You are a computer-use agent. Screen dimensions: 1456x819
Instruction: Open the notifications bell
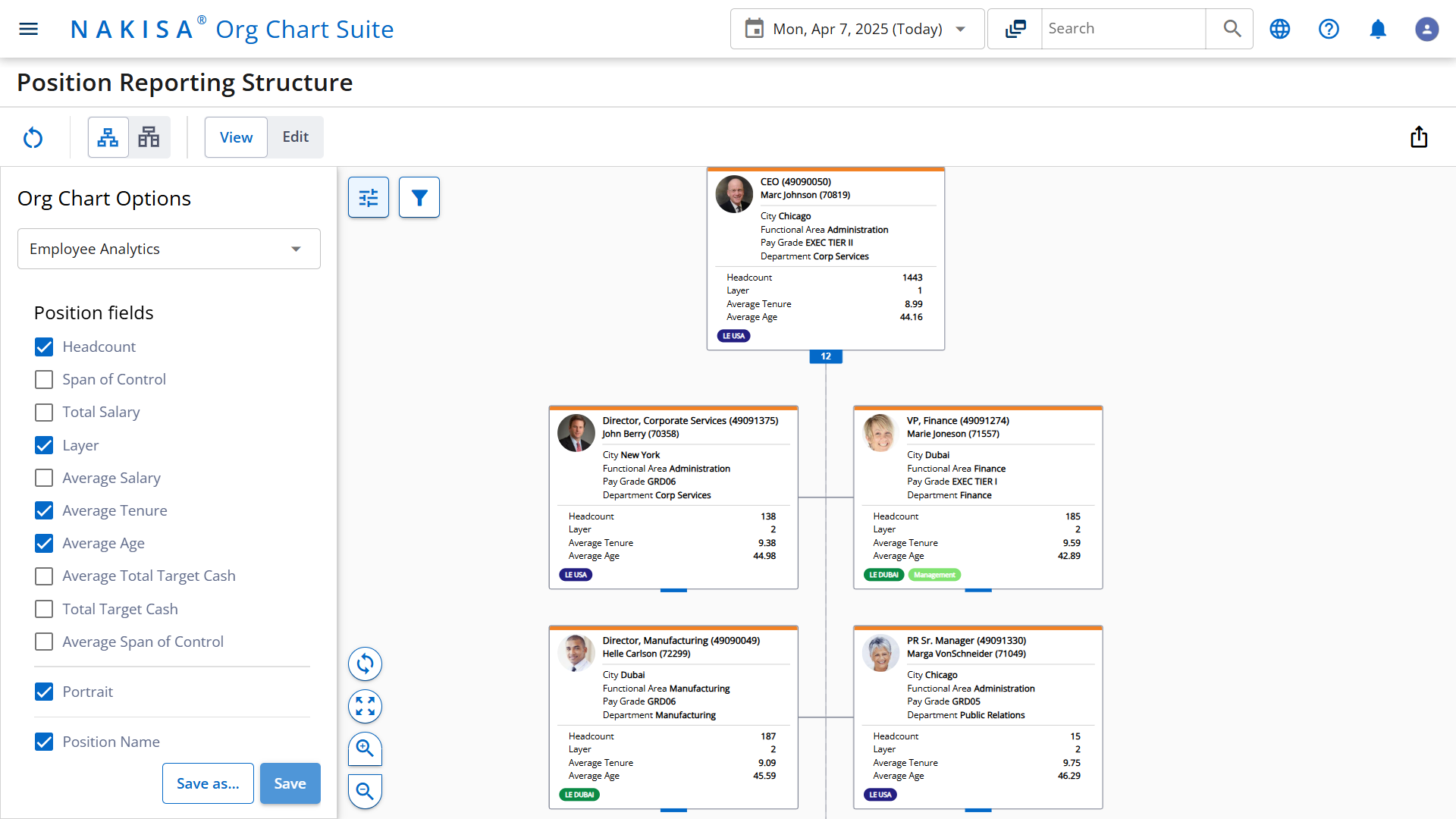(x=1378, y=29)
